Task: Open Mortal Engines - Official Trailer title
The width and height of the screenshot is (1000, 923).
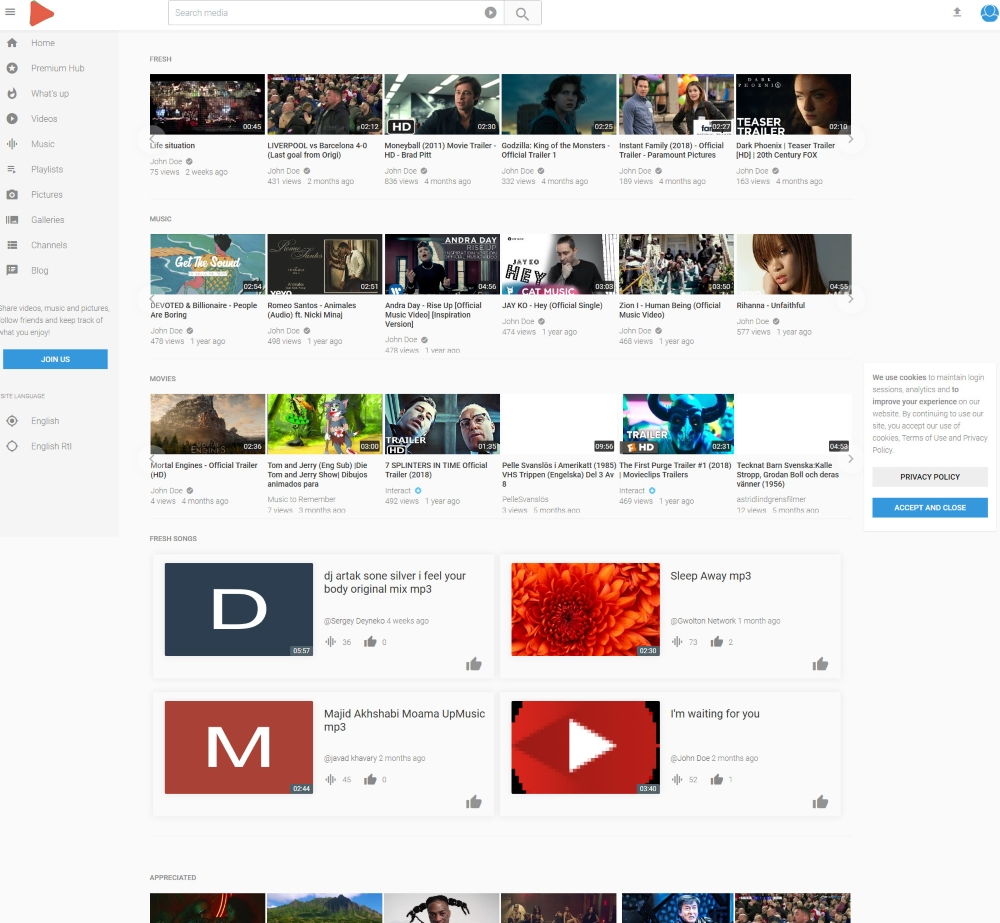Action: (204, 470)
